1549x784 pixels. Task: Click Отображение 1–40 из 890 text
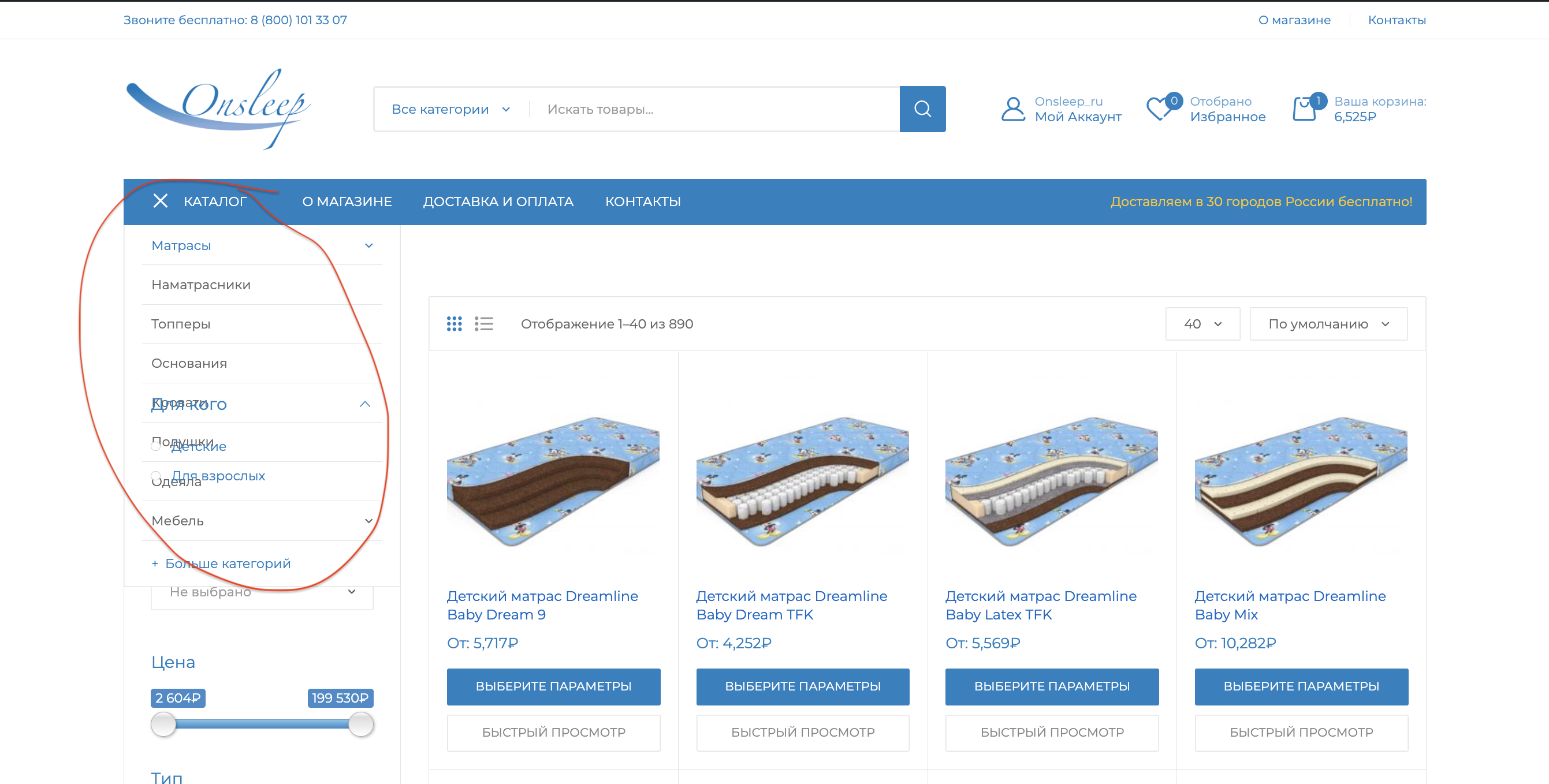607,323
